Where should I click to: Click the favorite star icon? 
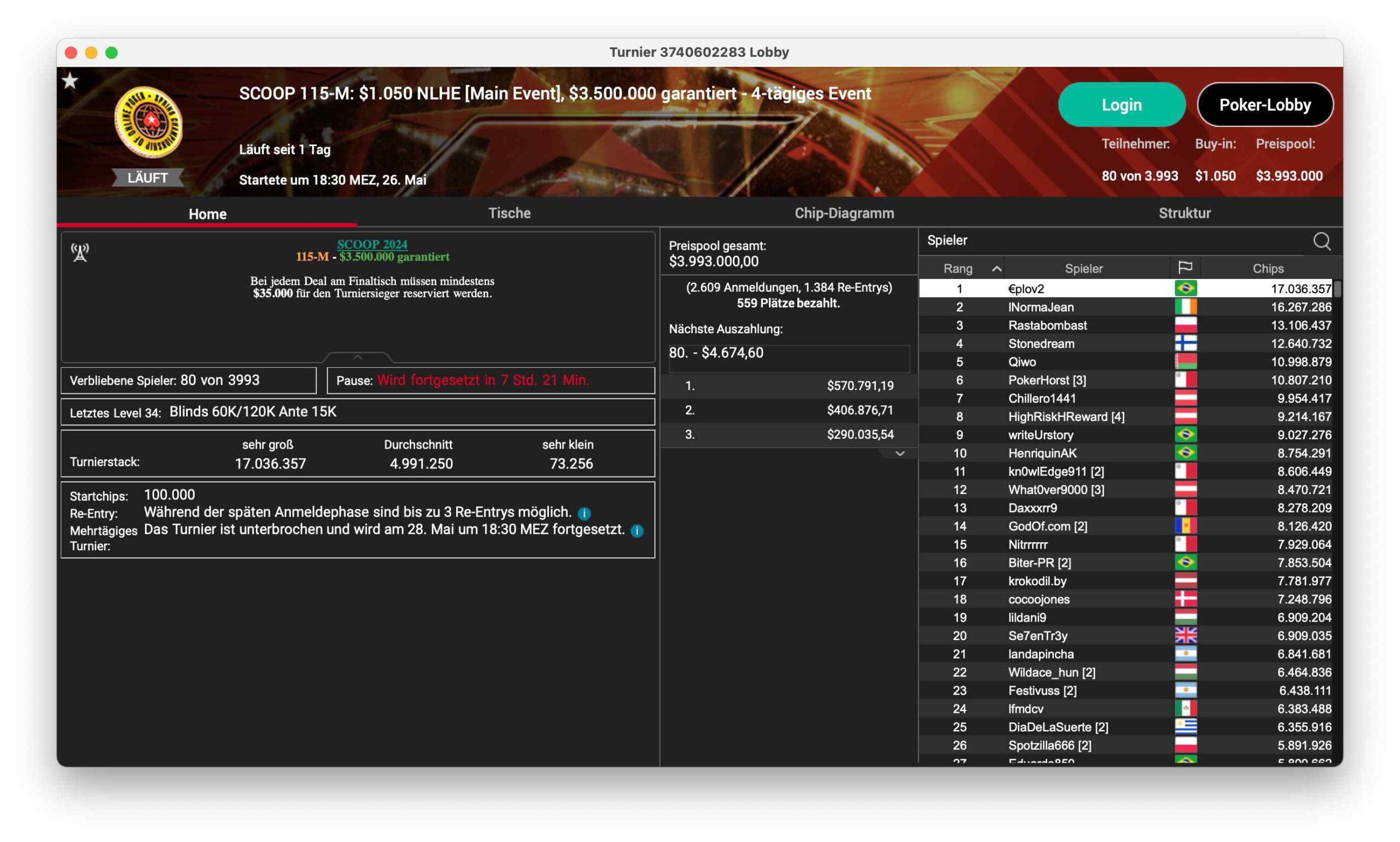(x=70, y=81)
